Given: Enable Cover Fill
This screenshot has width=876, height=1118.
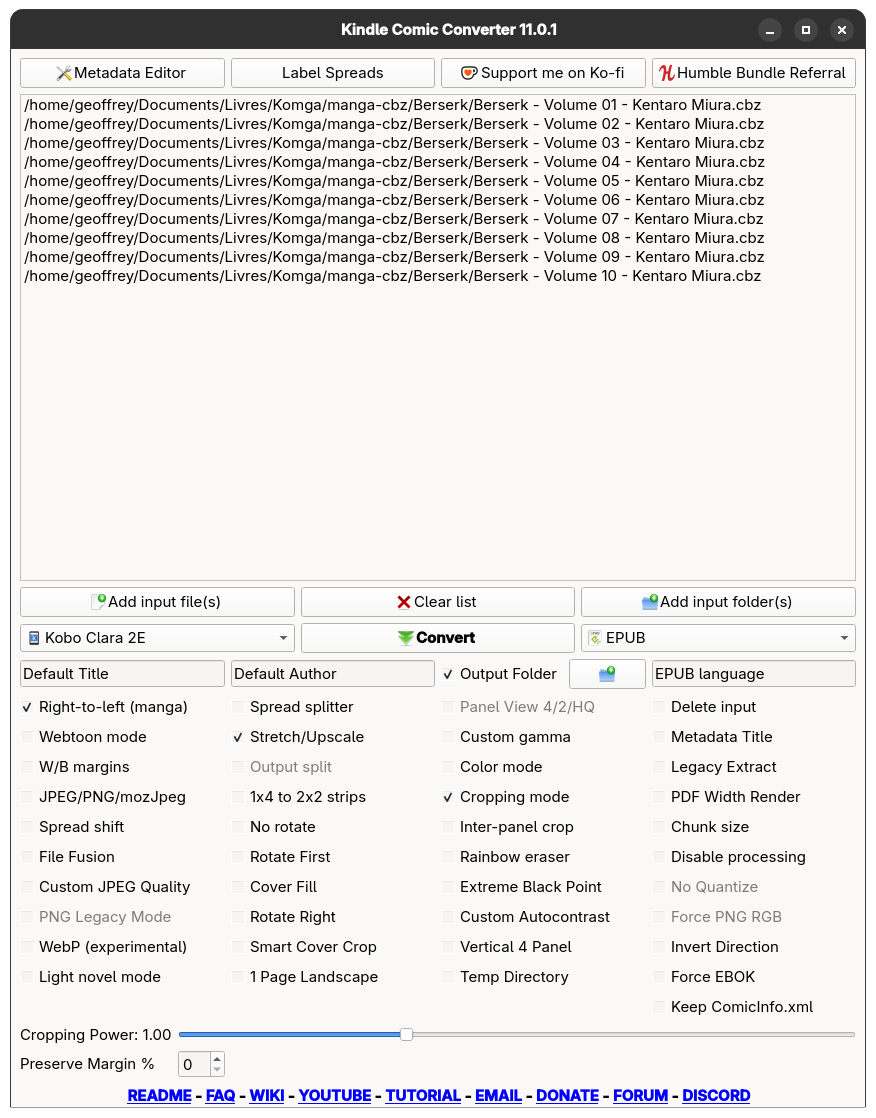Looking at the screenshot, I should (238, 886).
